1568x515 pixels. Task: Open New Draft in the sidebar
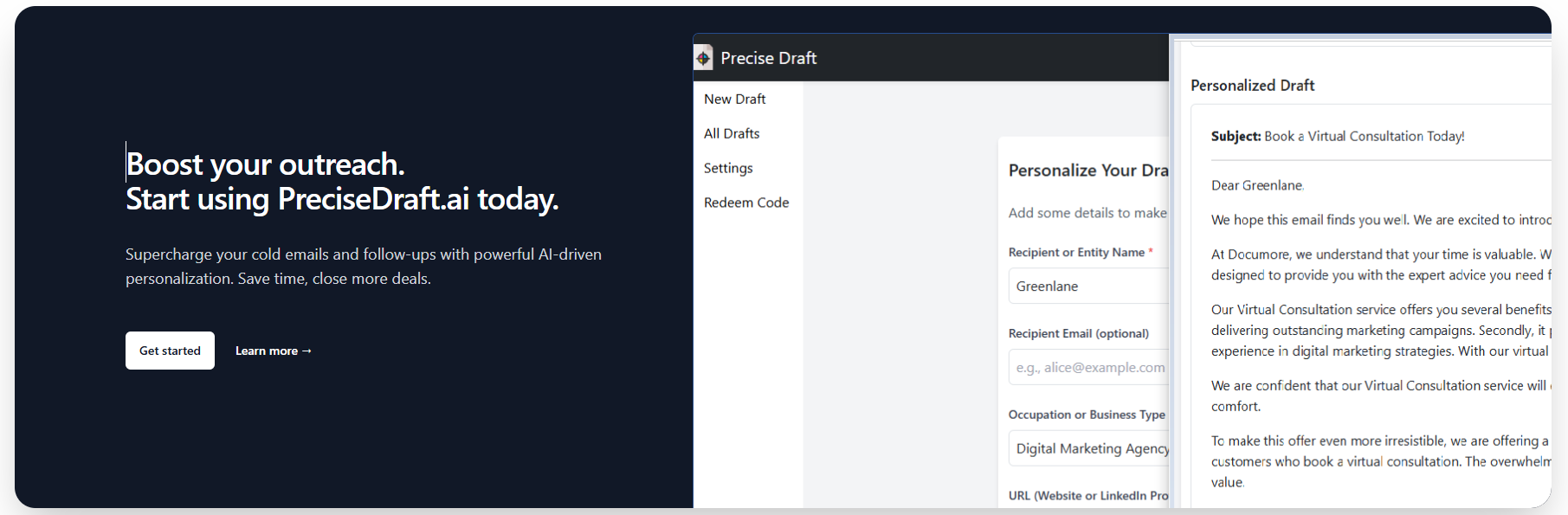pyautogui.click(x=735, y=99)
